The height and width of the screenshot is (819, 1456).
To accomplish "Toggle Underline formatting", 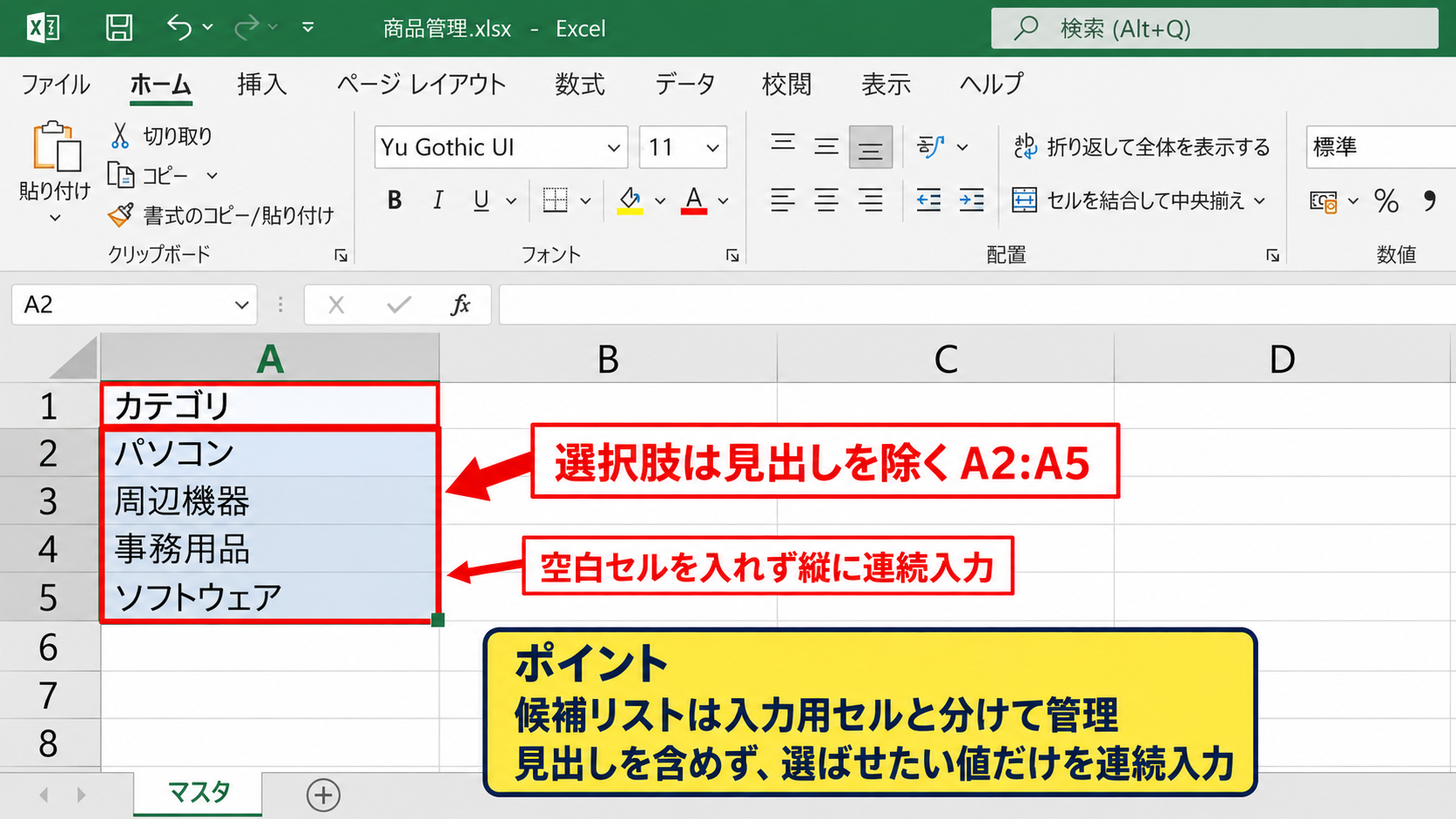I will [481, 200].
